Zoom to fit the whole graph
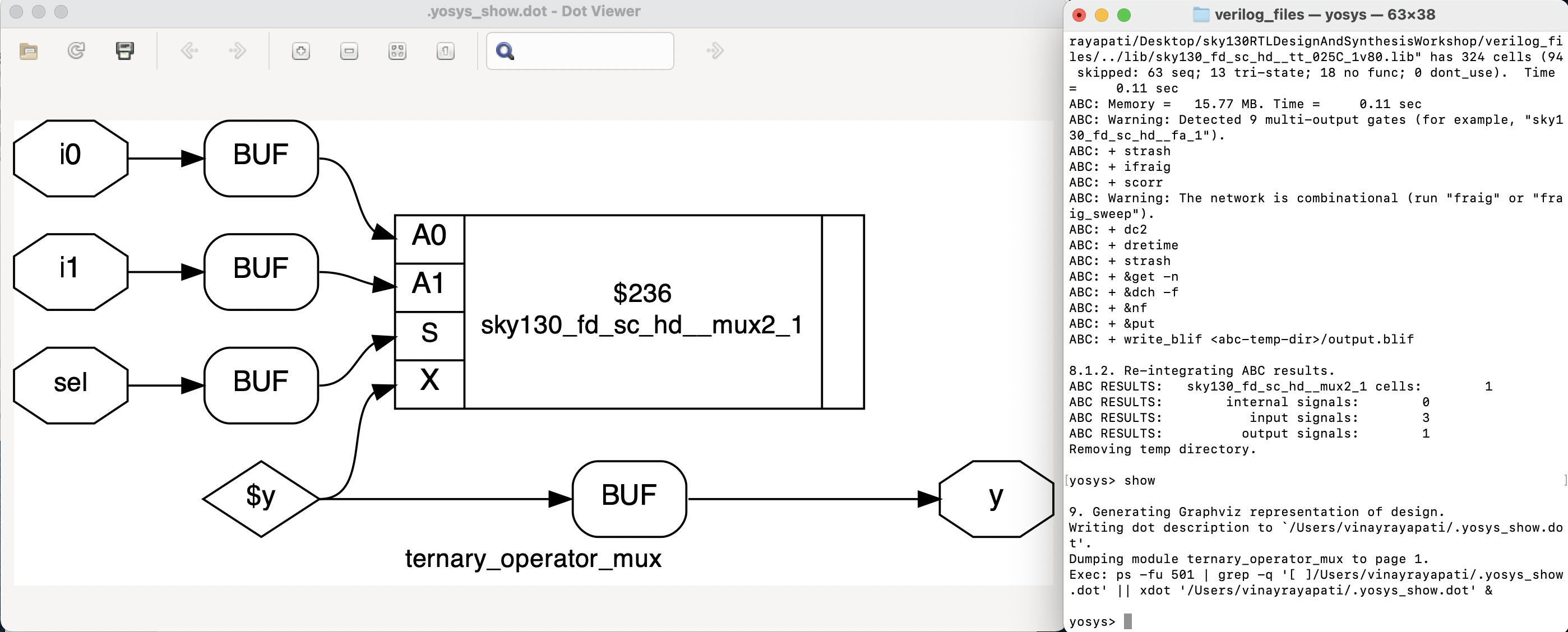Image resolution: width=1568 pixels, height=632 pixels. (x=397, y=51)
